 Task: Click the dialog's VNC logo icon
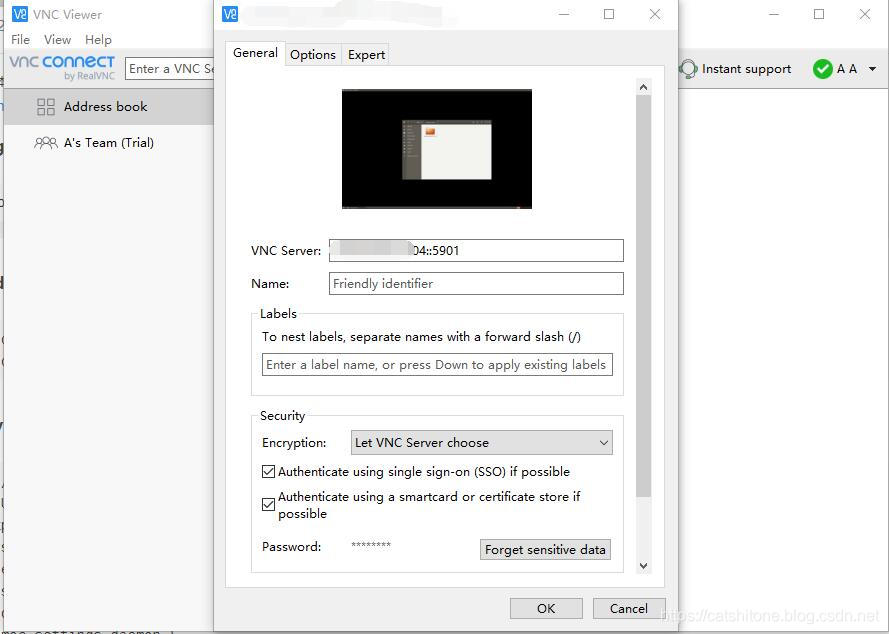pyautogui.click(x=230, y=14)
